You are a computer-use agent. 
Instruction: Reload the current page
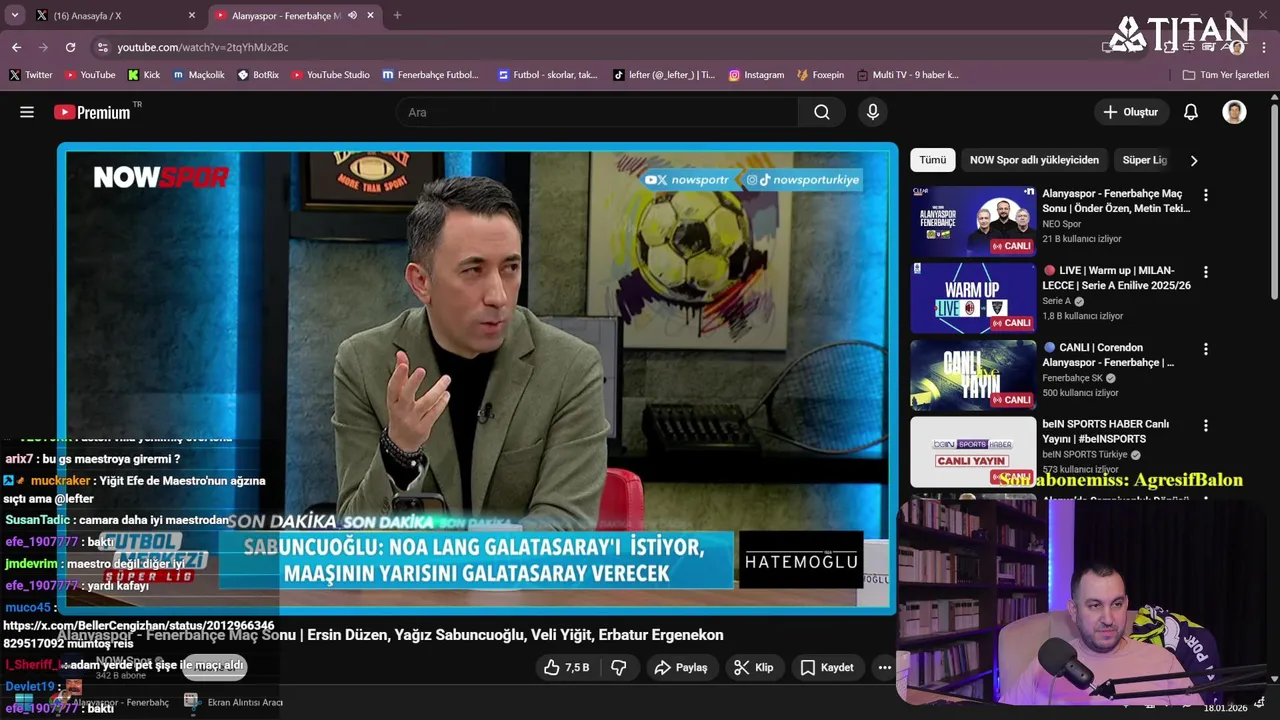[x=70, y=47]
